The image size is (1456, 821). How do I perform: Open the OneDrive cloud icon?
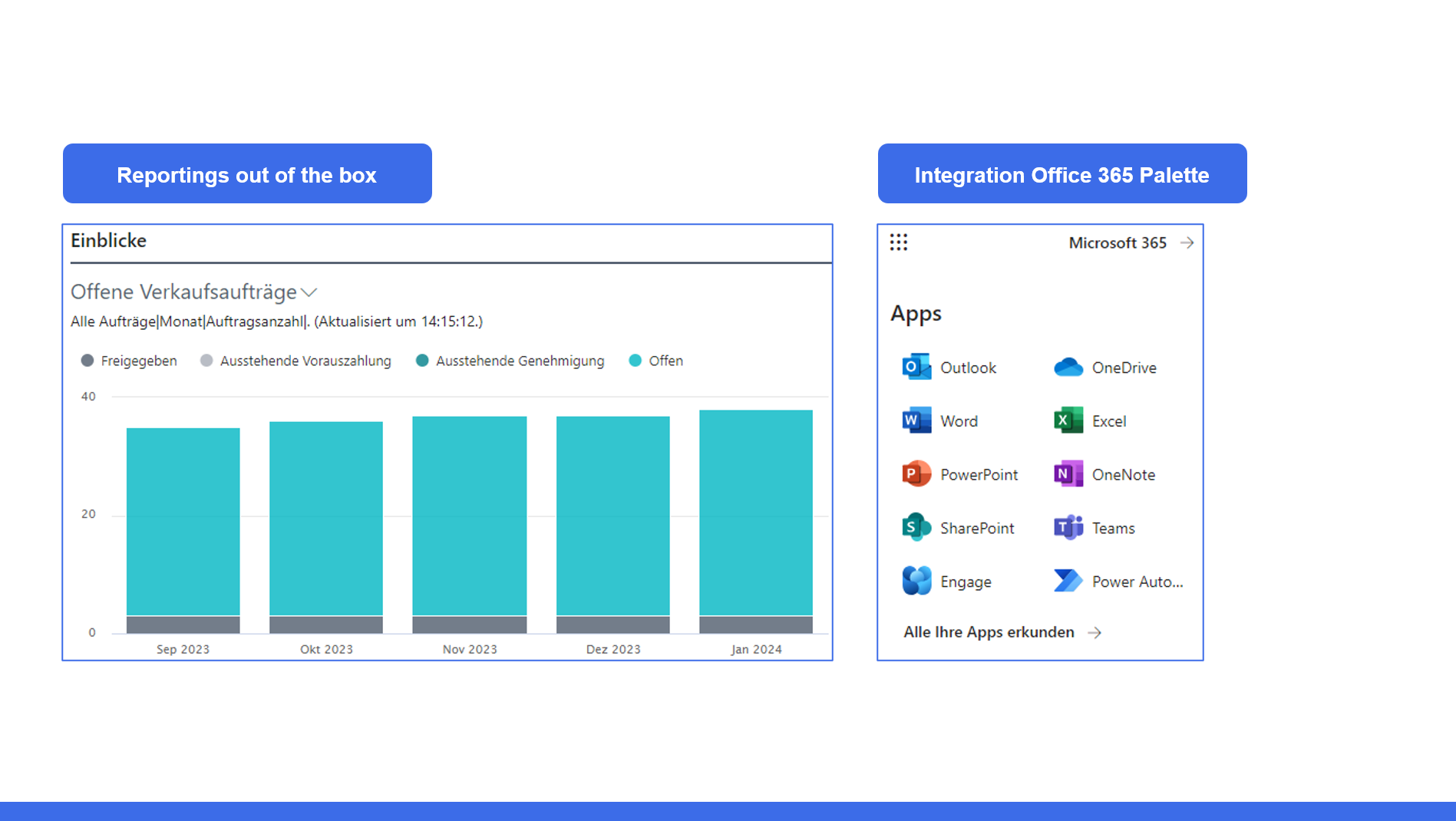(1068, 368)
